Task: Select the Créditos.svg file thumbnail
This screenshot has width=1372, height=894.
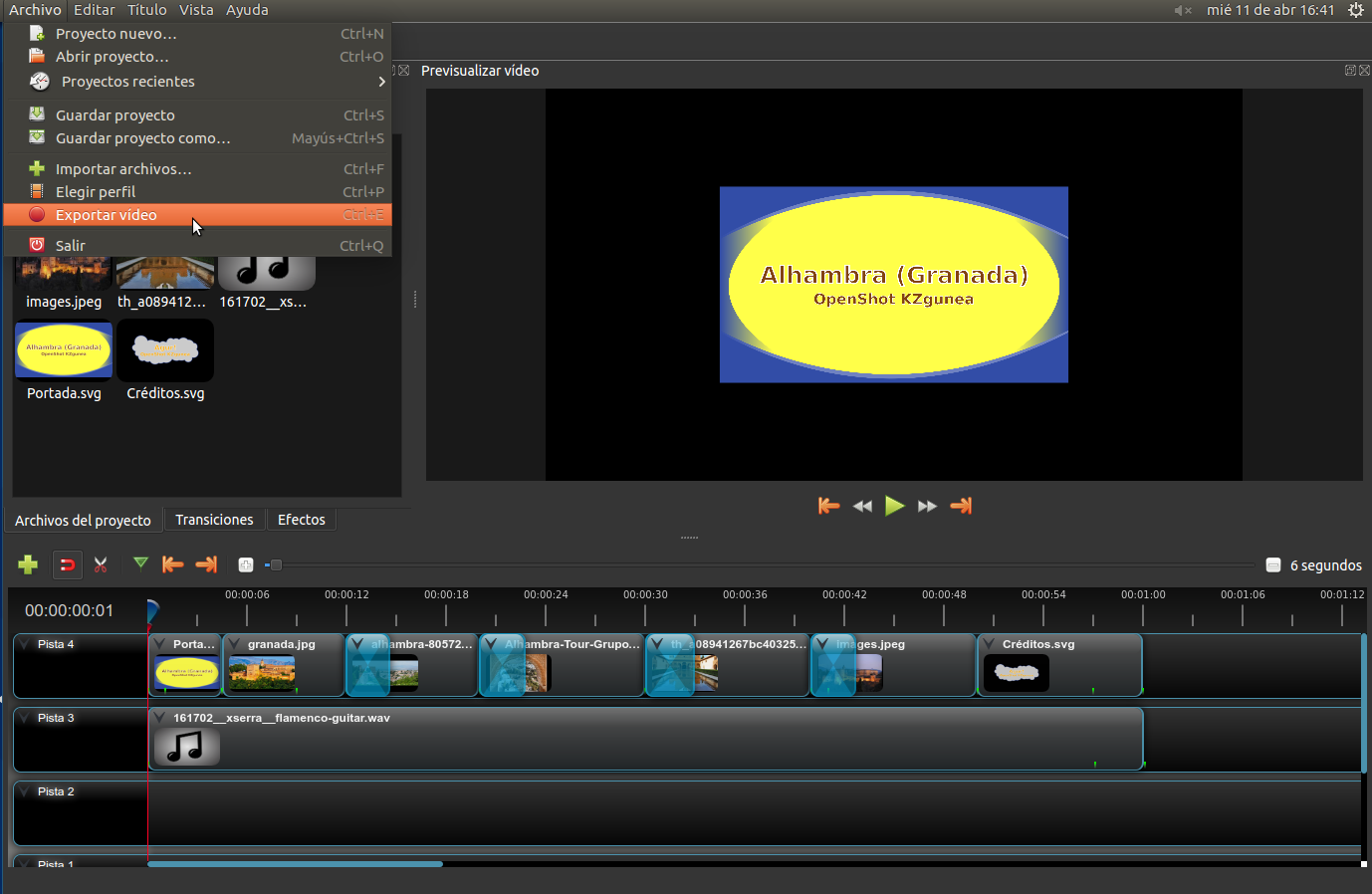Action: [x=165, y=350]
